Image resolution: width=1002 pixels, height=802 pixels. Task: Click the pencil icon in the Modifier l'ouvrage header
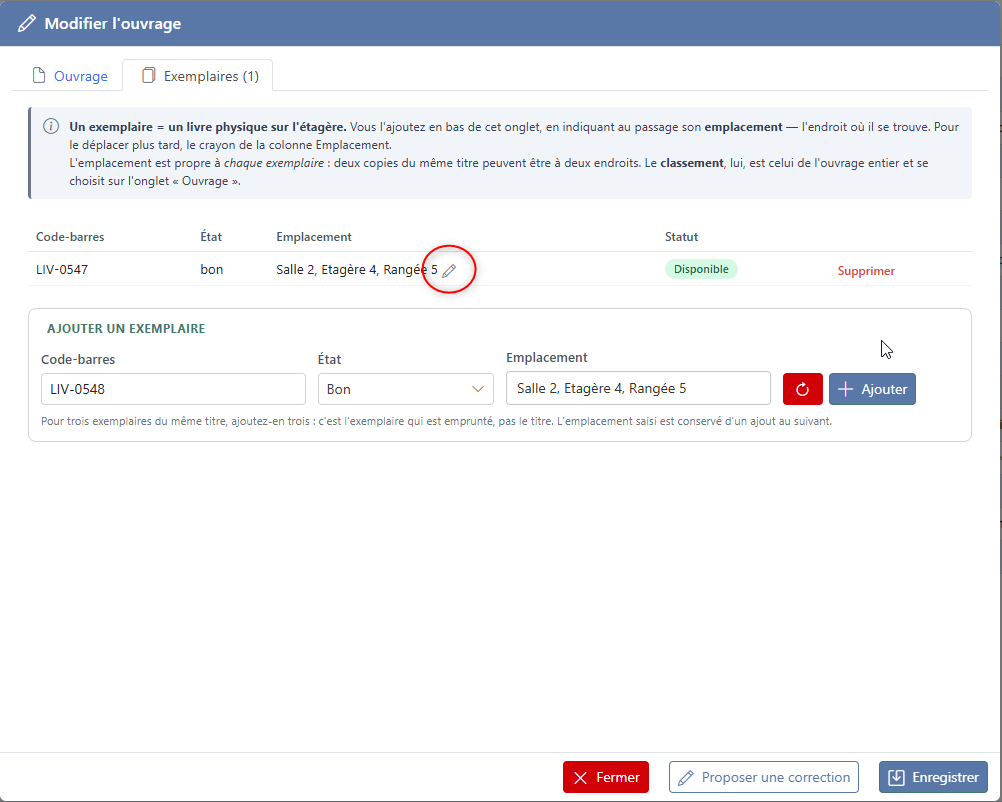coord(27,24)
